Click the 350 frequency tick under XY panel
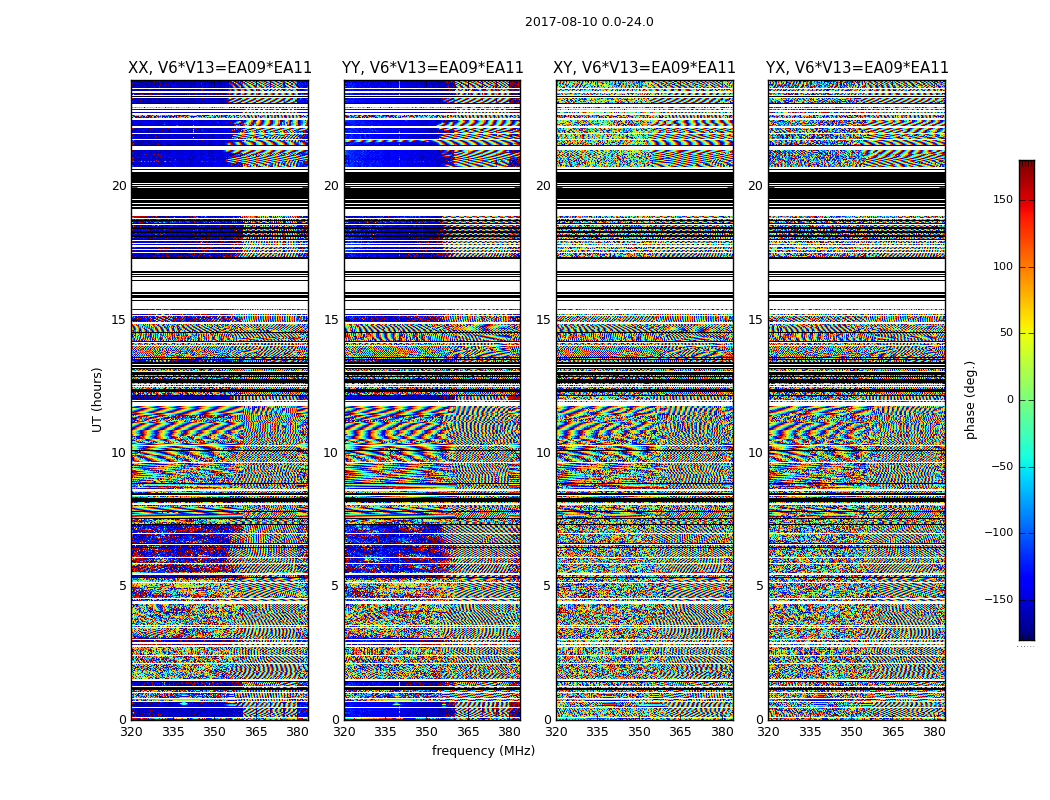This screenshot has width=1050, height=800. coord(639,732)
